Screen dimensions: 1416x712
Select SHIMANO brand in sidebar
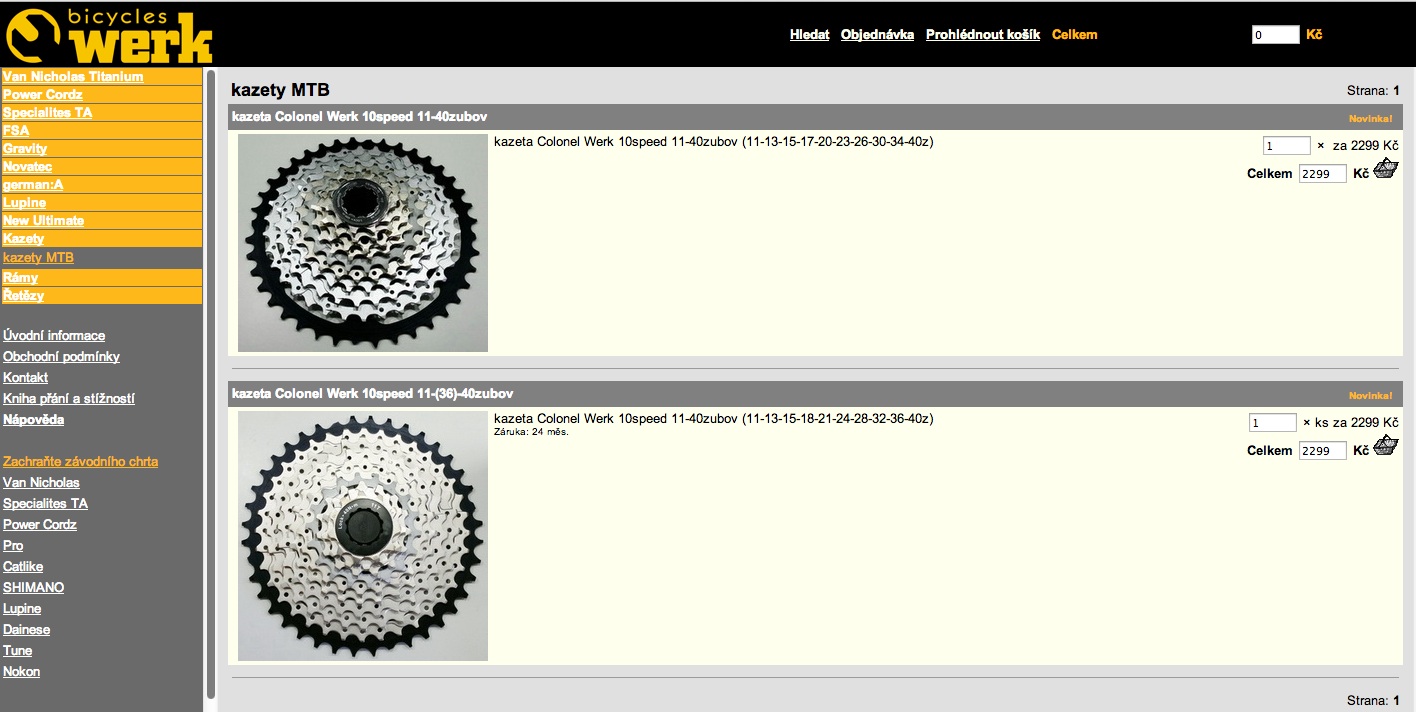coord(33,588)
